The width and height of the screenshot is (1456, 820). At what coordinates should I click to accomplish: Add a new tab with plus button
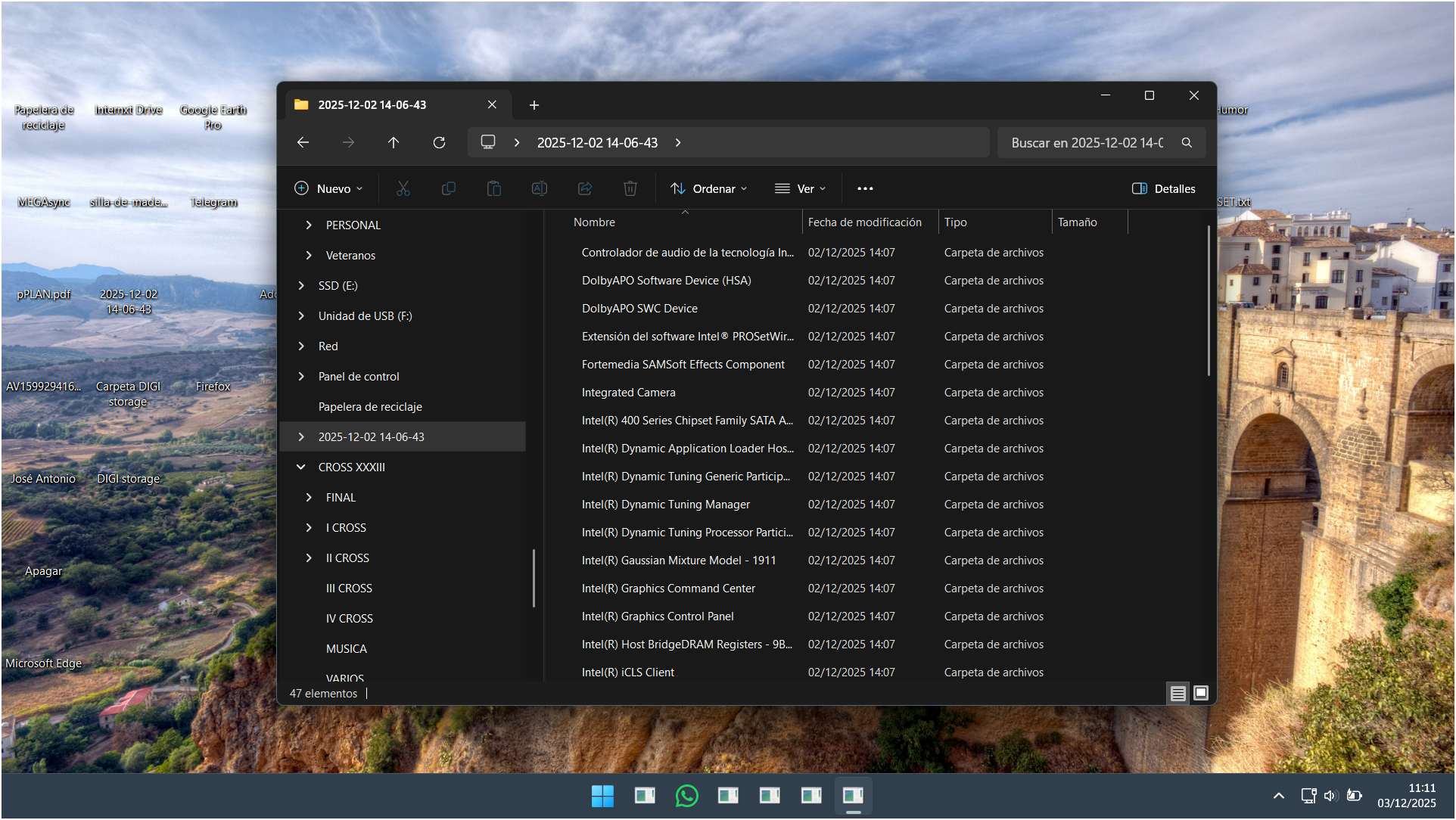click(534, 105)
